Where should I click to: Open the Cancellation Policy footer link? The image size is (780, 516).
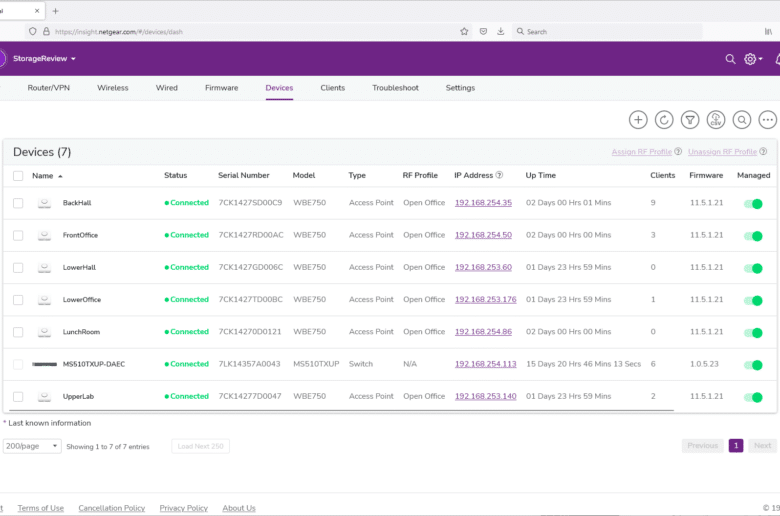point(111,508)
